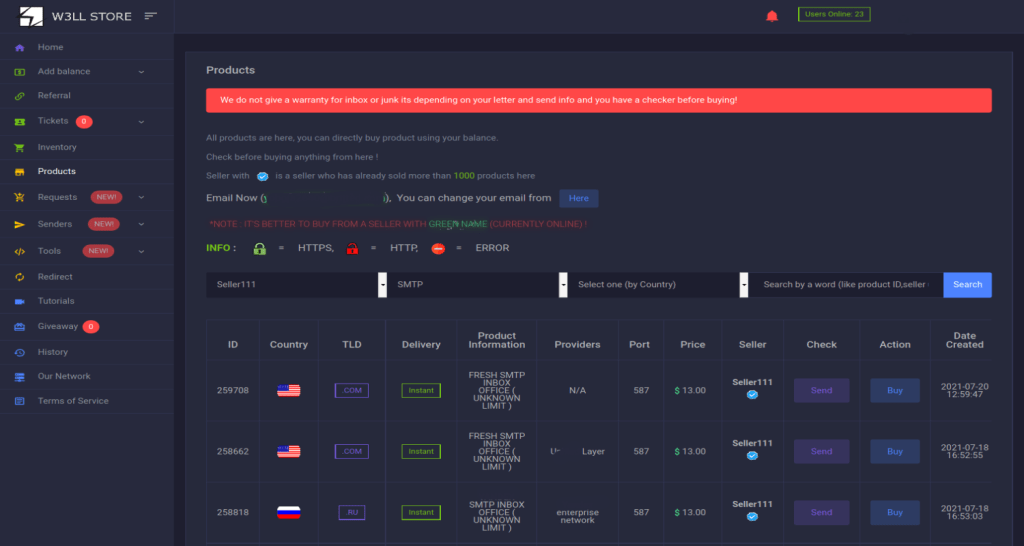
Task: Click the notification bell icon
Action: (x=771, y=16)
